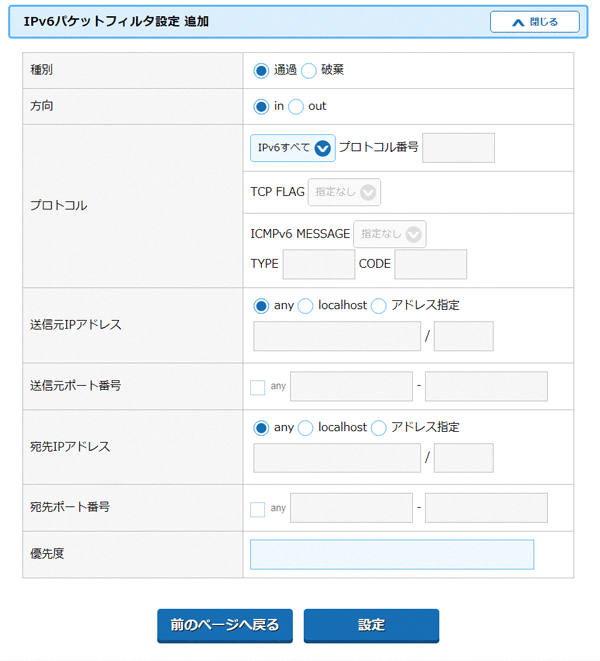Click the 送信元IPアドレス prefix length field
The image size is (600, 661).
[464, 336]
